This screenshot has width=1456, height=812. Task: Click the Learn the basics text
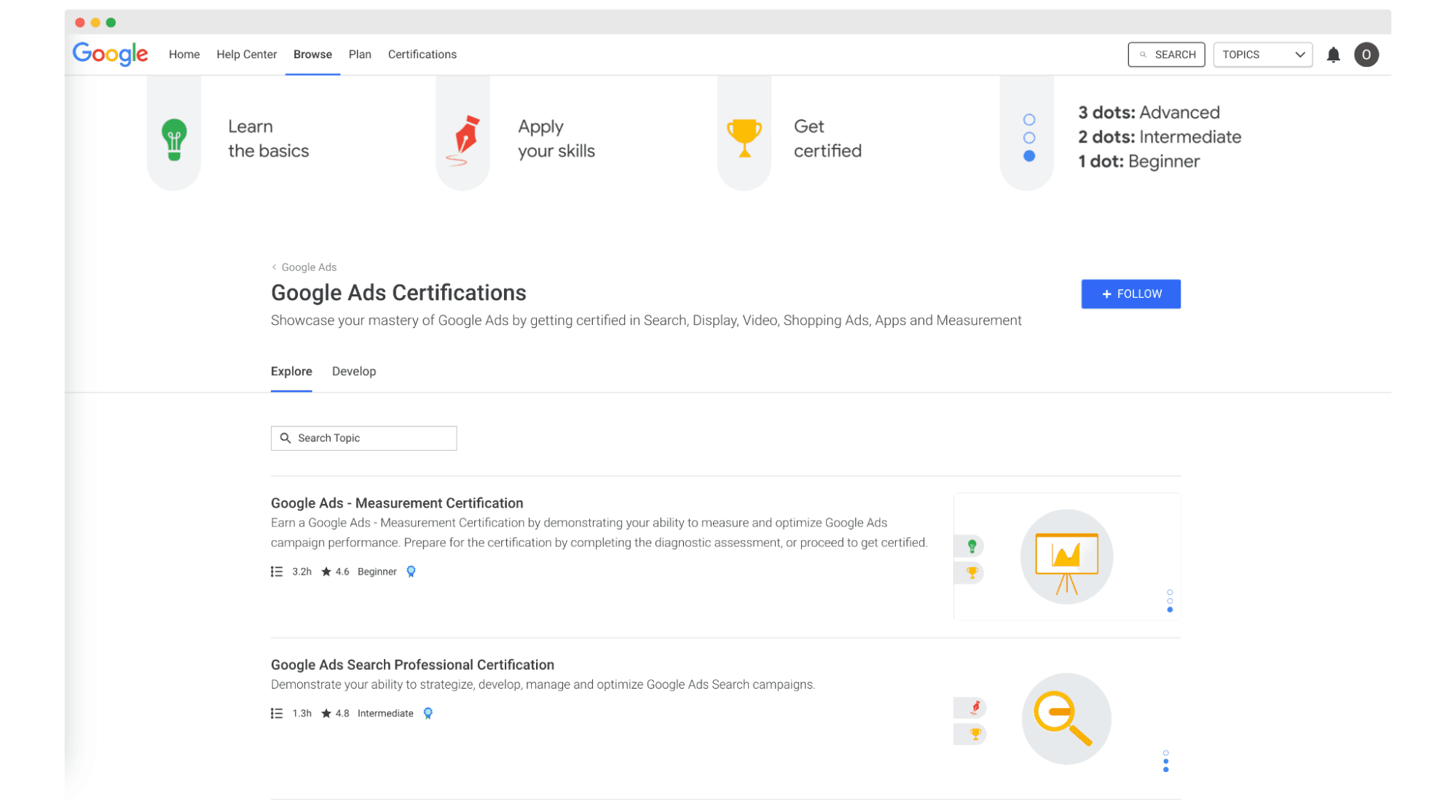click(268, 138)
